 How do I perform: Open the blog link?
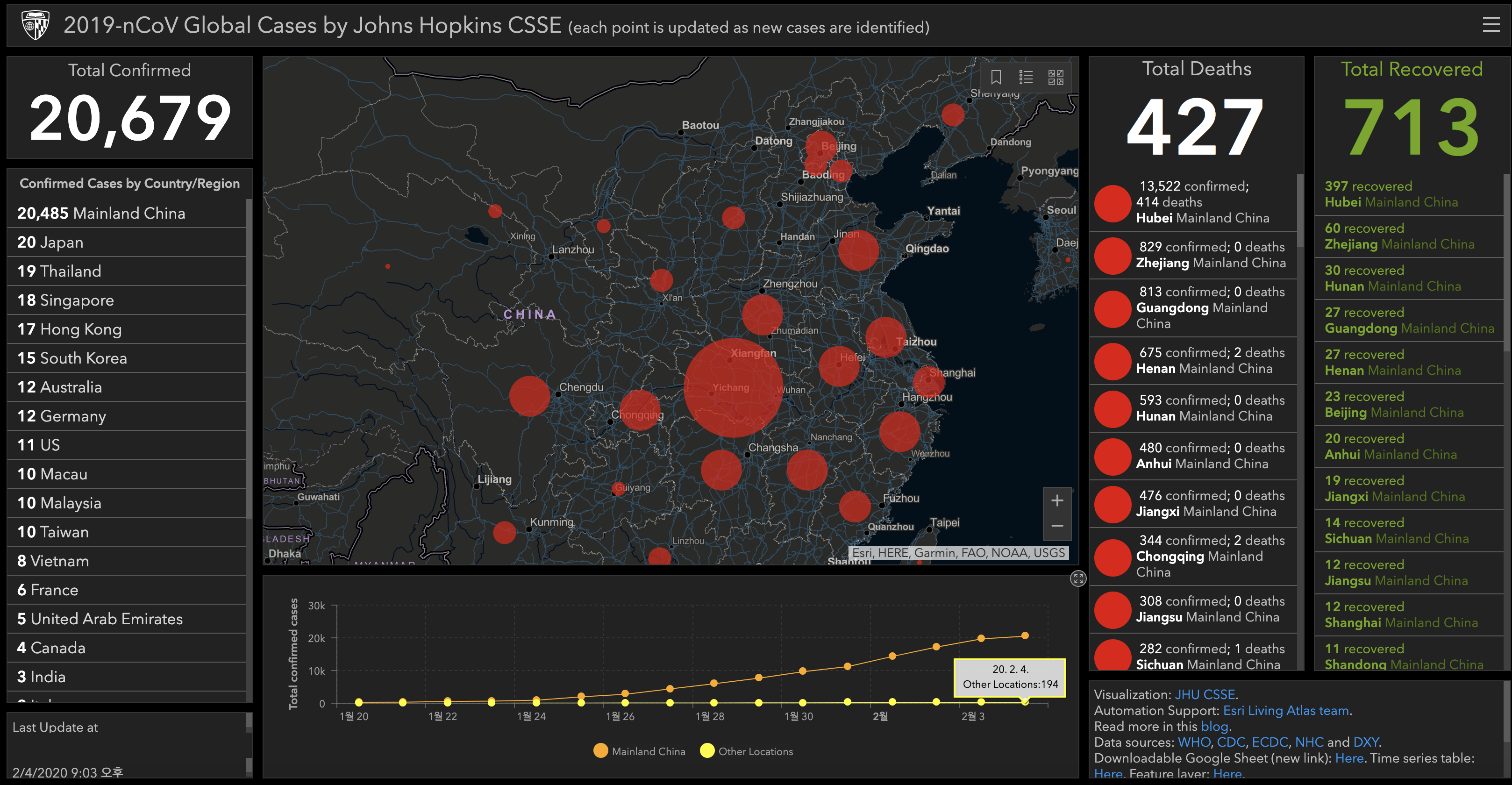[1214, 726]
